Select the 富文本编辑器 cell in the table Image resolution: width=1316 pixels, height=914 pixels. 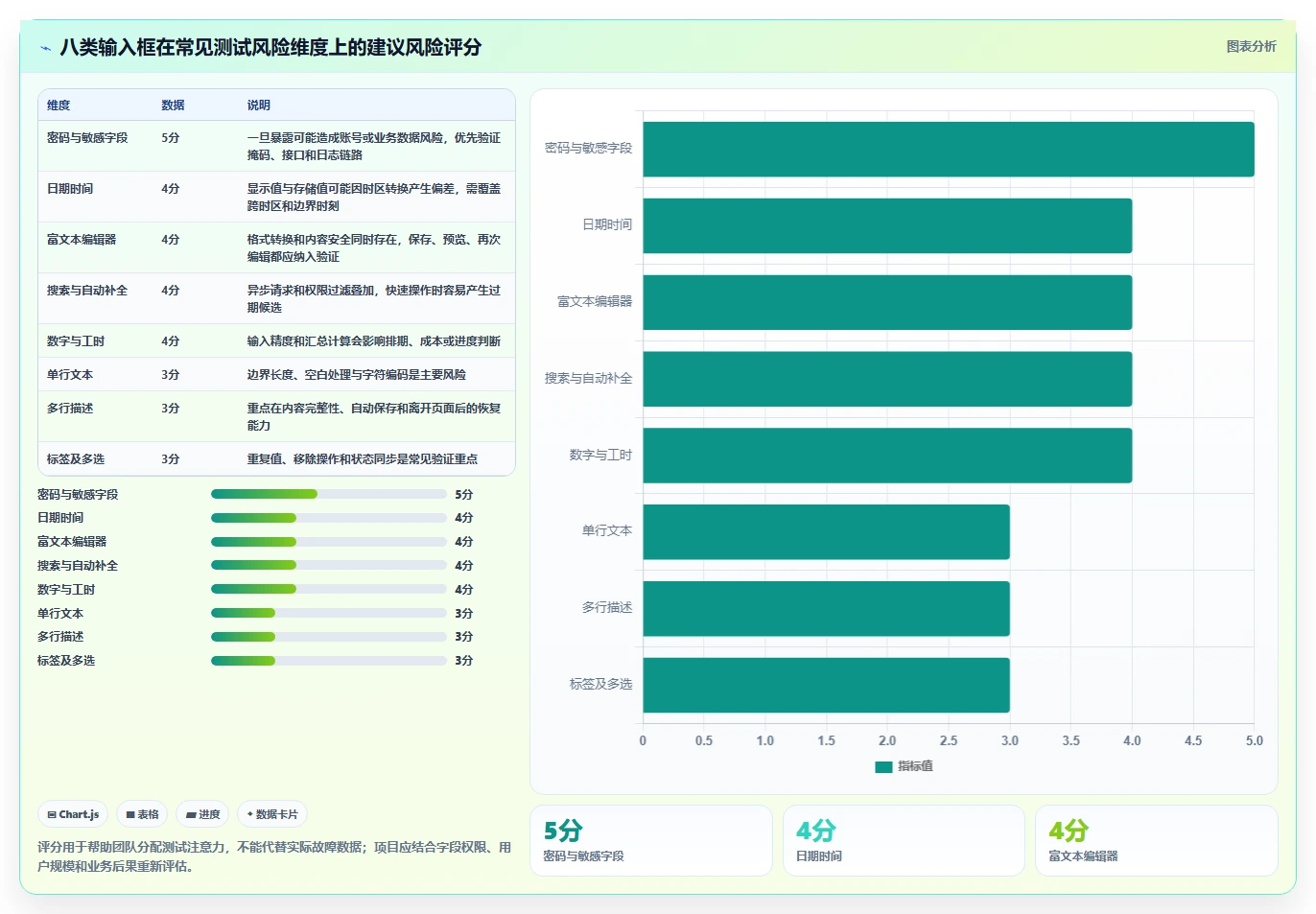coord(82,240)
